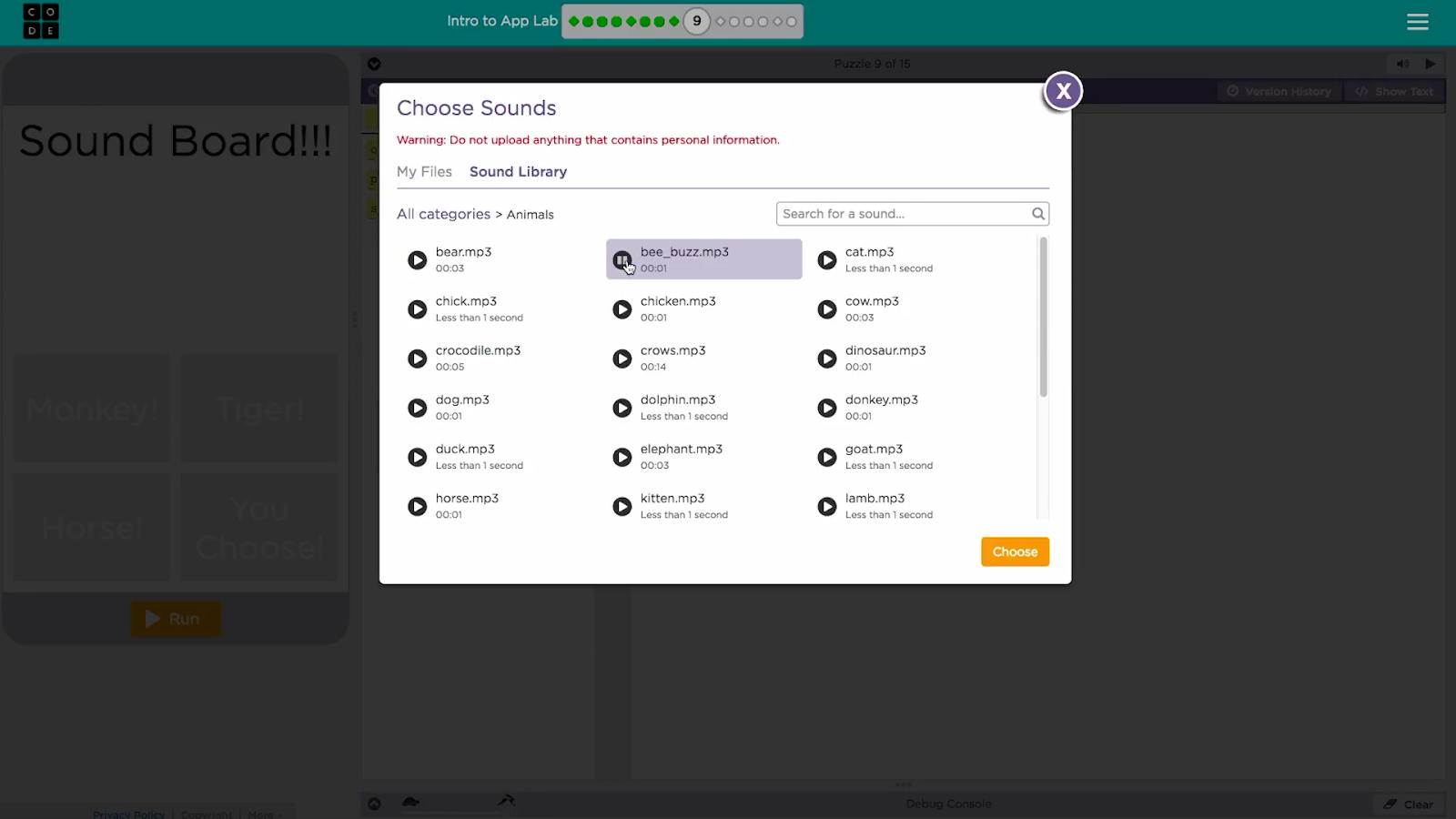Screen dimensions: 1456x819
Task: Click the Code.org logo
Action: (x=41, y=22)
